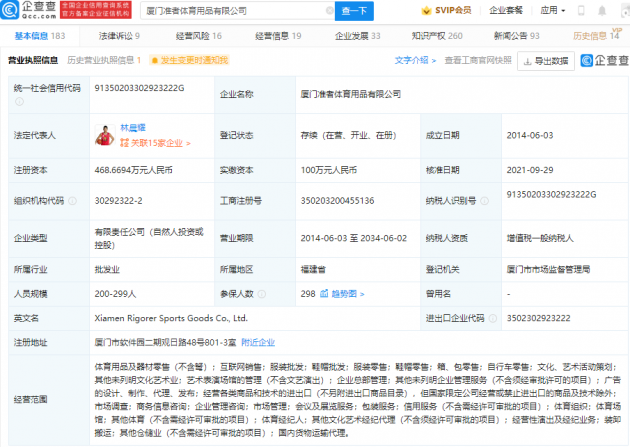
Task: Click the download icon in 导出数据
Action: click(x=528, y=61)
